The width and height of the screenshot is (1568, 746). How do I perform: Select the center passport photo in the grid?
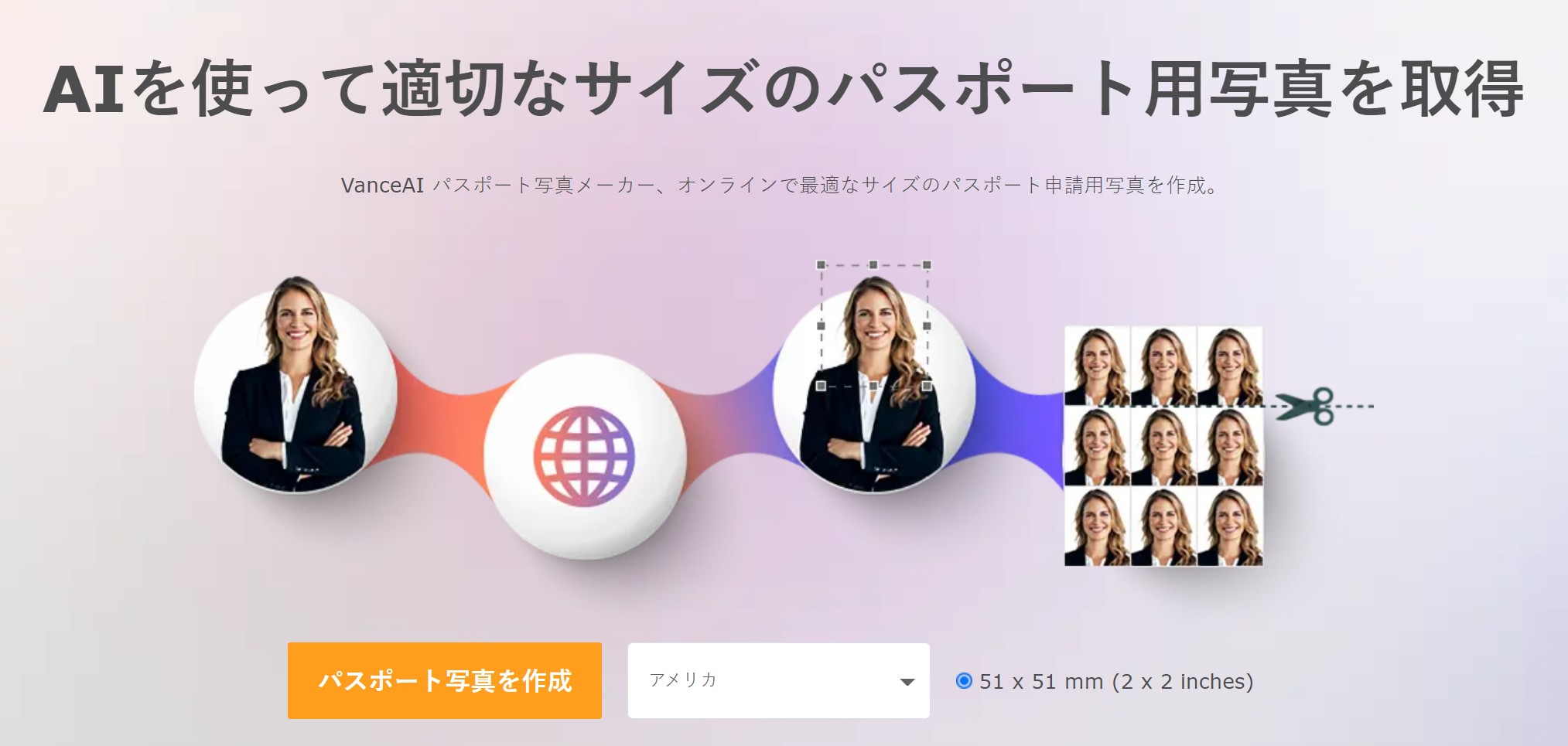(1163, 446)
